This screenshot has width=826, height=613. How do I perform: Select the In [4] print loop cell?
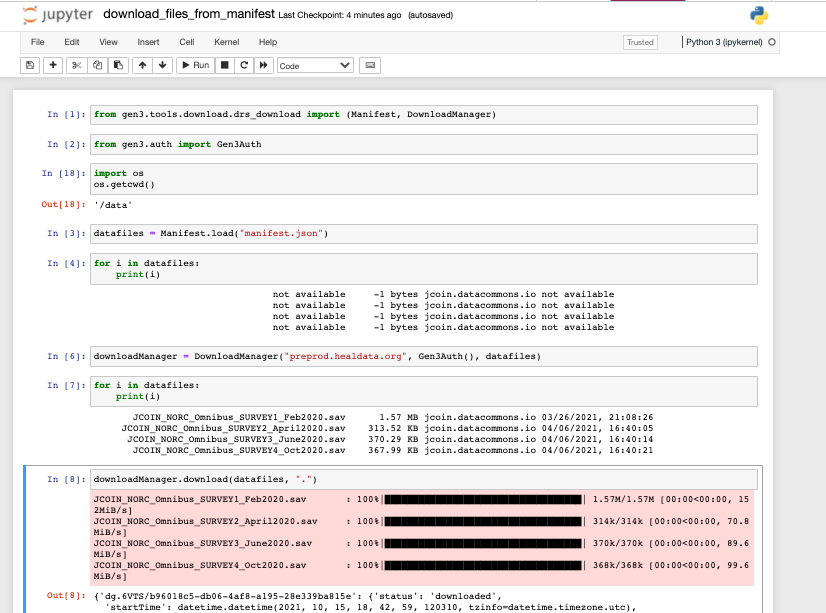424,269
